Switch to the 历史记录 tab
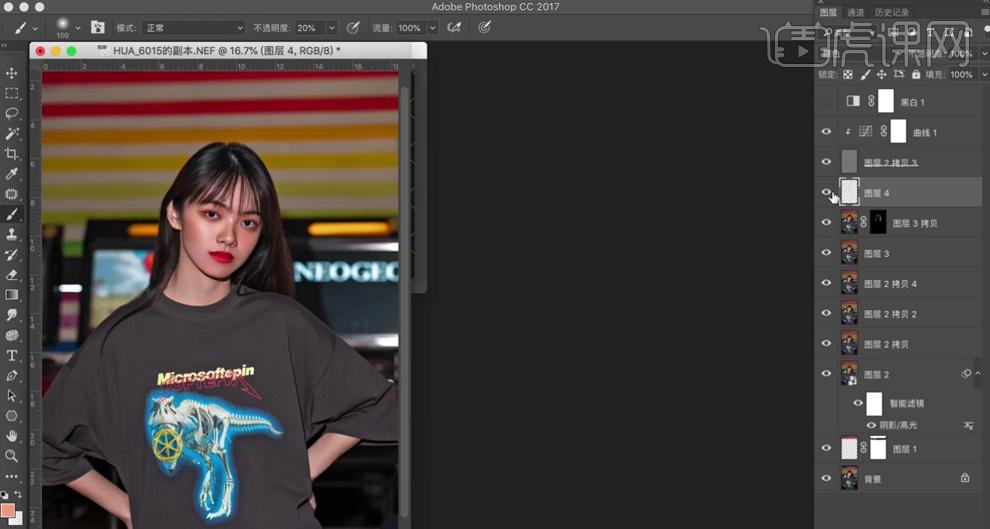 click(x=892, y=12)
